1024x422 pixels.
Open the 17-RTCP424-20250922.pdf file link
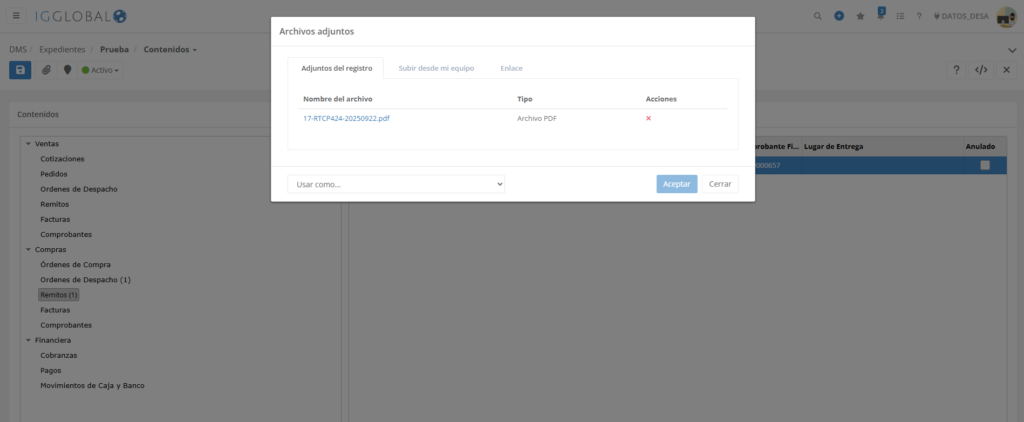pos(346,118)
